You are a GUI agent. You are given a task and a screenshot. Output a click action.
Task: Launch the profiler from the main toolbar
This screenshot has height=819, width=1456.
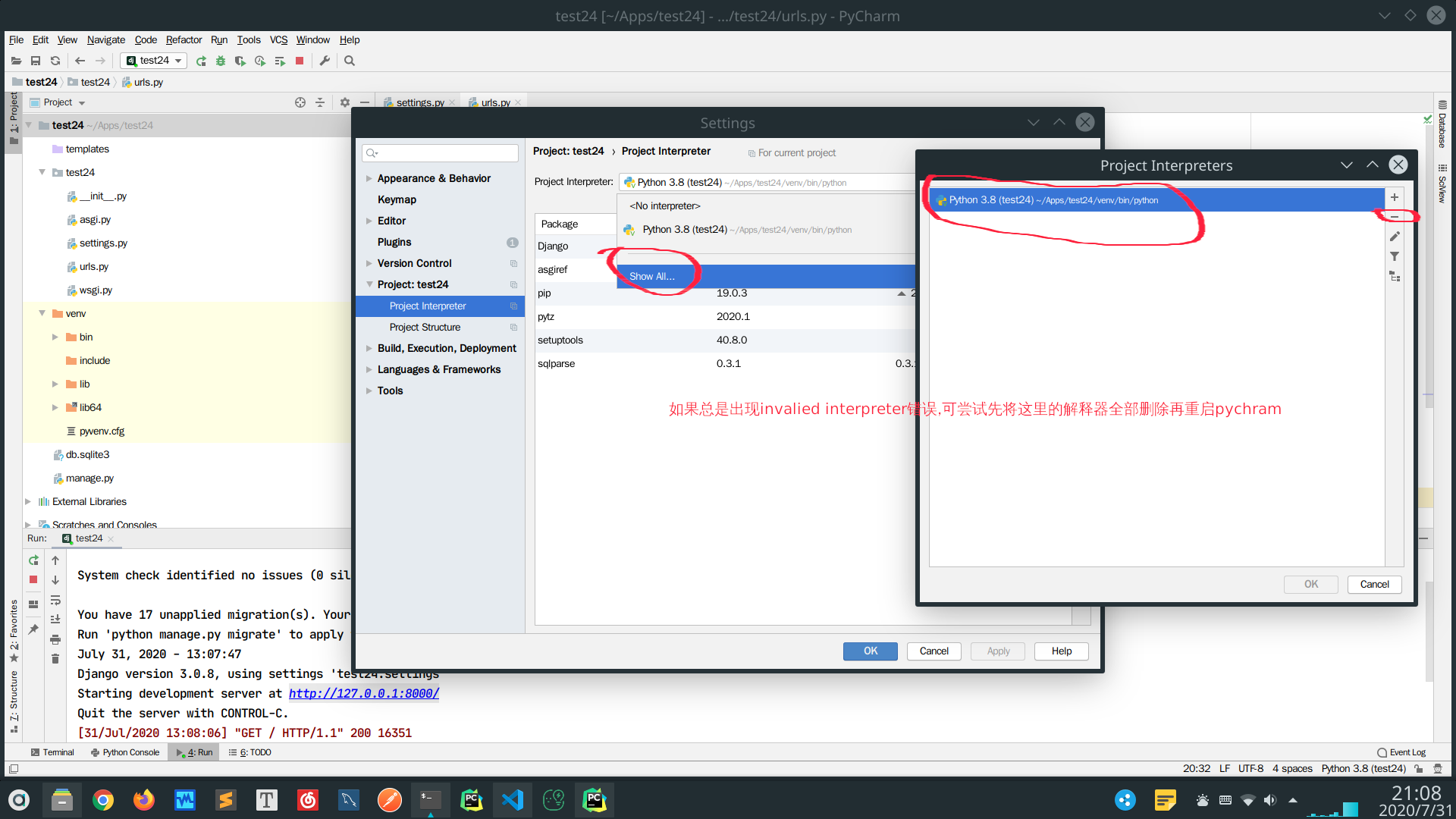(x=260, y=61)
